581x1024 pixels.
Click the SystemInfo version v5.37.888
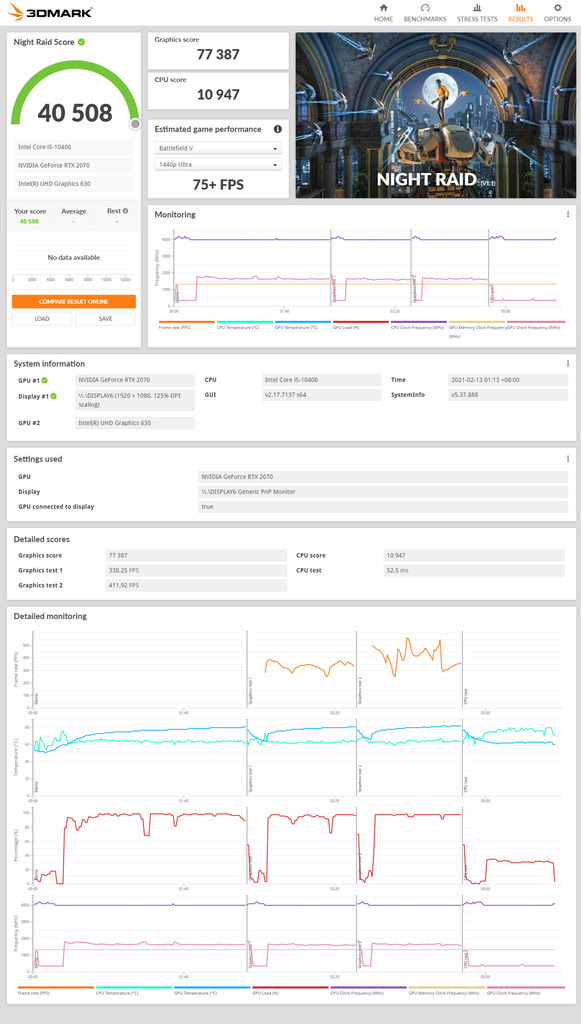pyautogui.click(x=508, y=394)
